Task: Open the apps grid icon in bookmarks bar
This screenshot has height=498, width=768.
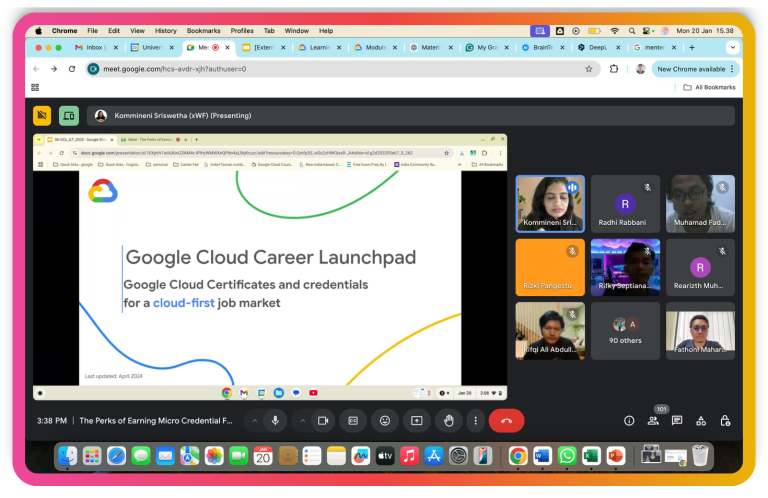Action: pos(35,87)
